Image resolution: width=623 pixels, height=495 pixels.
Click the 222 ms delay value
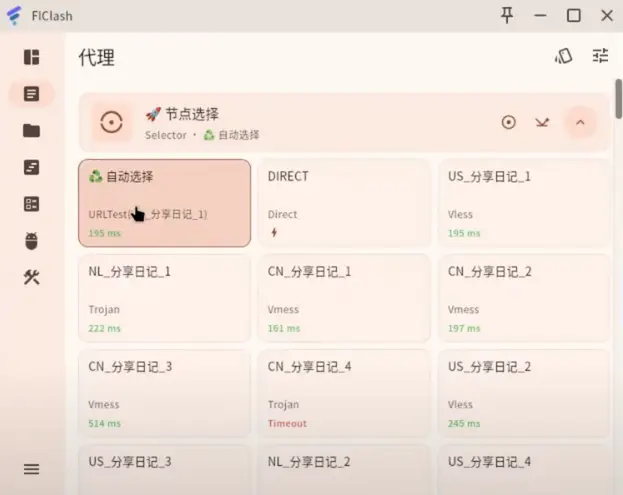(x=104, y=328)
